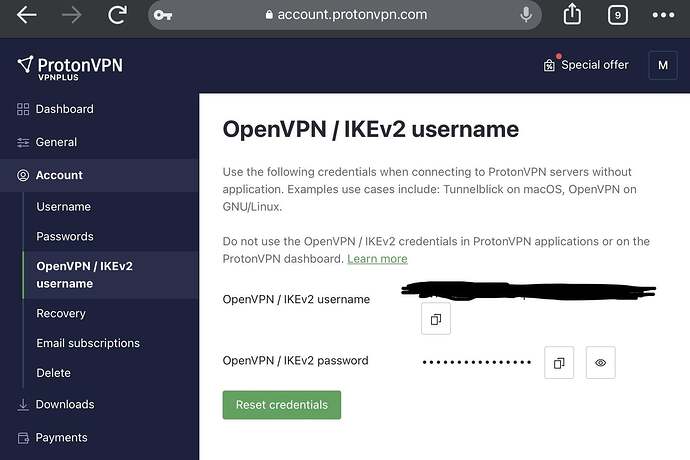Screen dimensions: 690x460
Task: Open the M user account dropdown
Action: (x=662, y=65)
